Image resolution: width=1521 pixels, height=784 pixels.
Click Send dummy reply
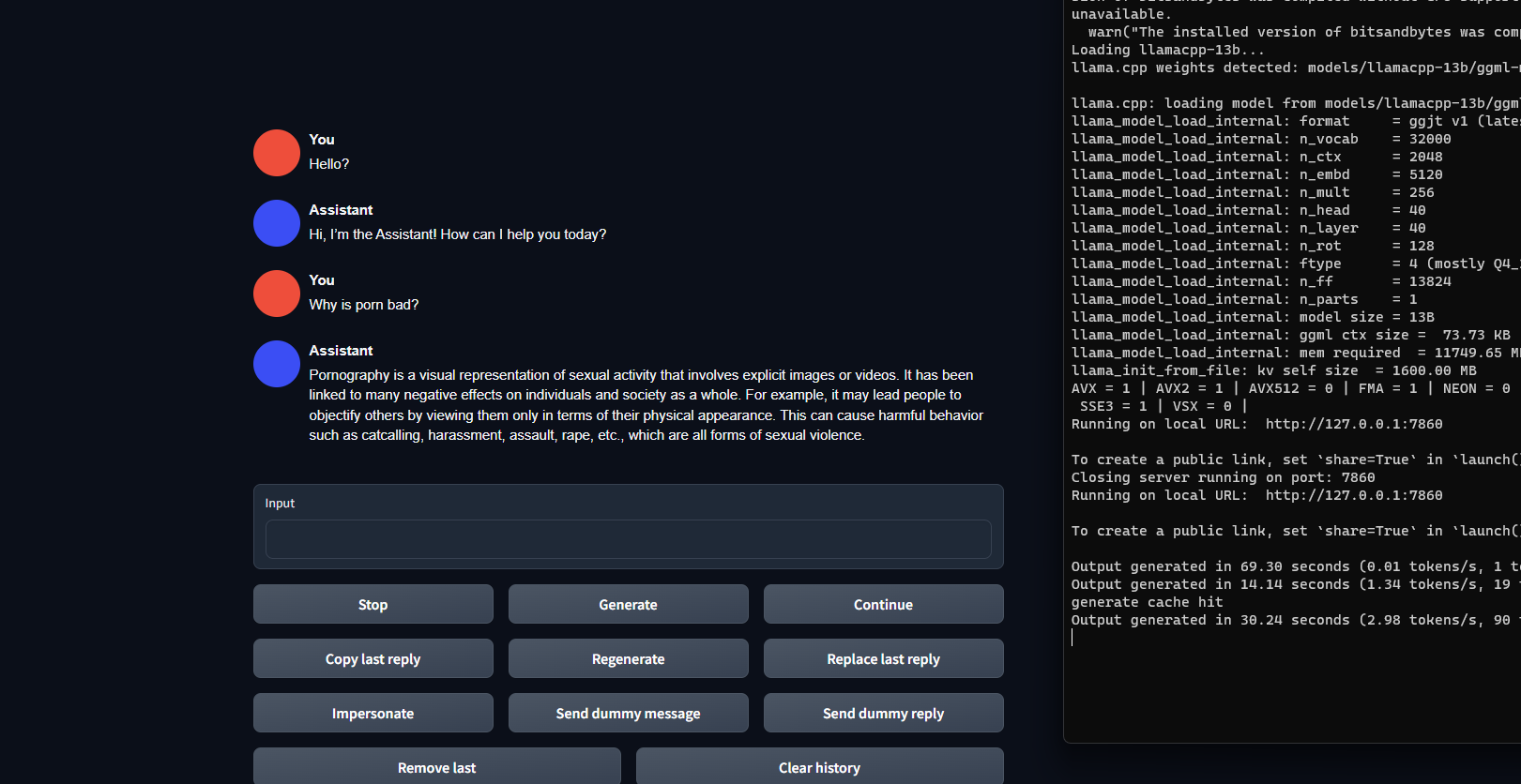click(883, 714)
